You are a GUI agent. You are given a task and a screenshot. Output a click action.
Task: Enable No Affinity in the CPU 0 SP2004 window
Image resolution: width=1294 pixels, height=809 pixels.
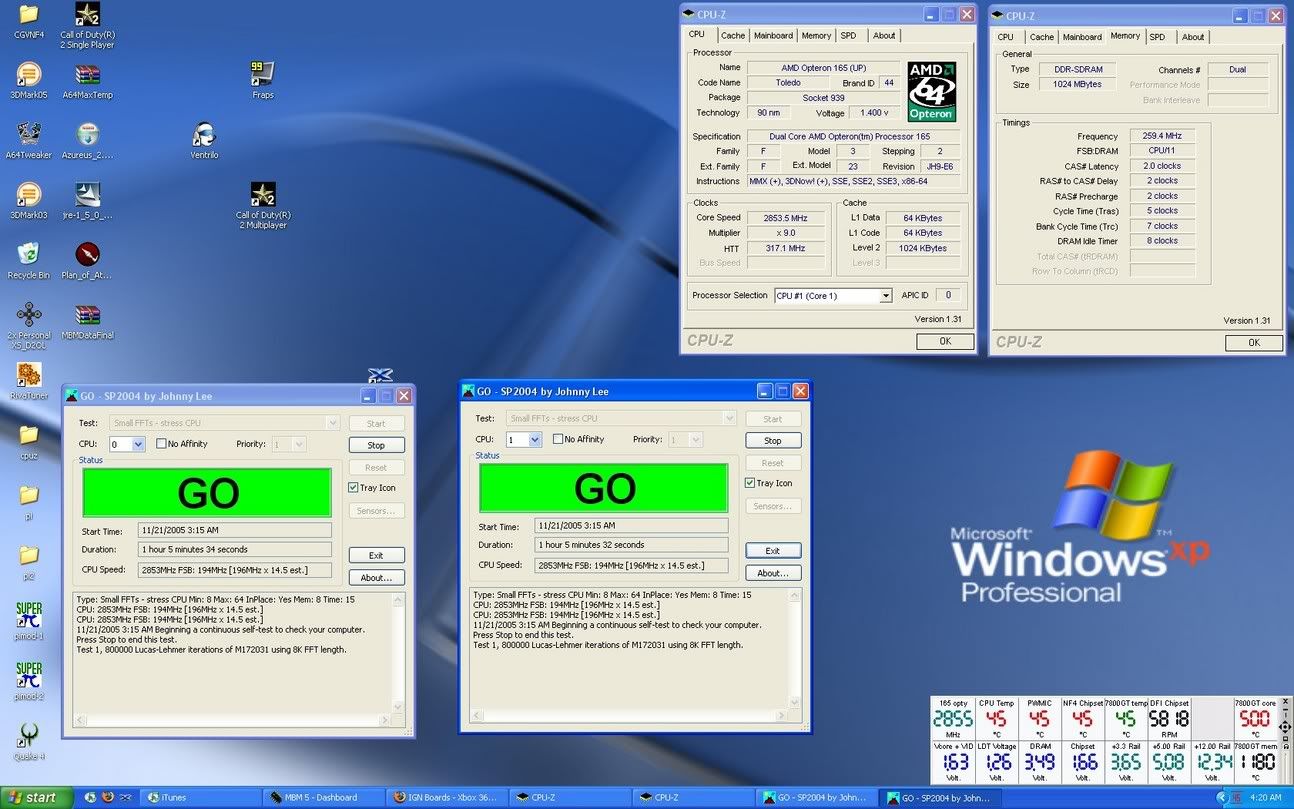pos(162,444)
